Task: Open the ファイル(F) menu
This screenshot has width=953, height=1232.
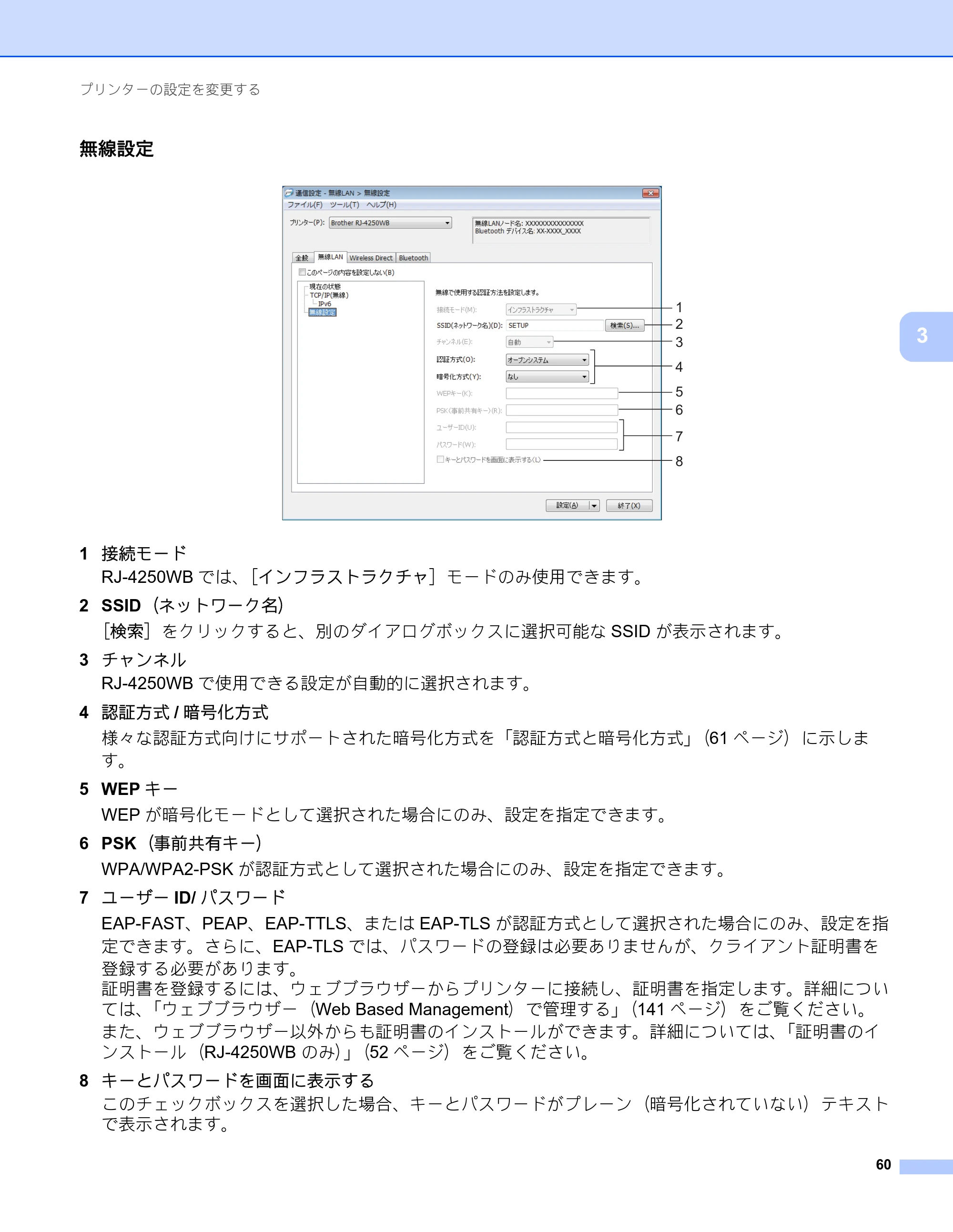Action: (305, 205)
